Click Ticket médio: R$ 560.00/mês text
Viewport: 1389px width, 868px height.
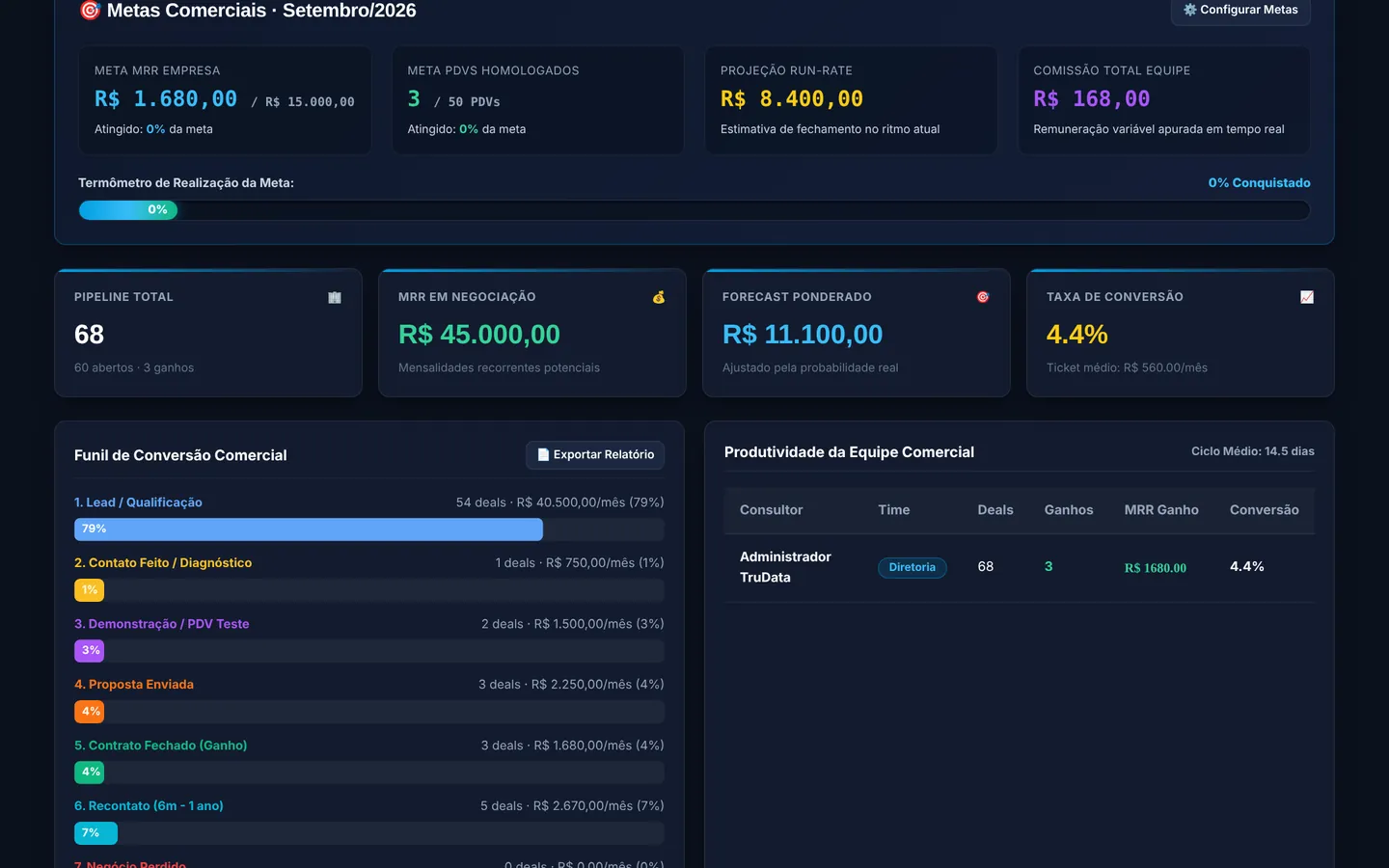coord(1127,367)
